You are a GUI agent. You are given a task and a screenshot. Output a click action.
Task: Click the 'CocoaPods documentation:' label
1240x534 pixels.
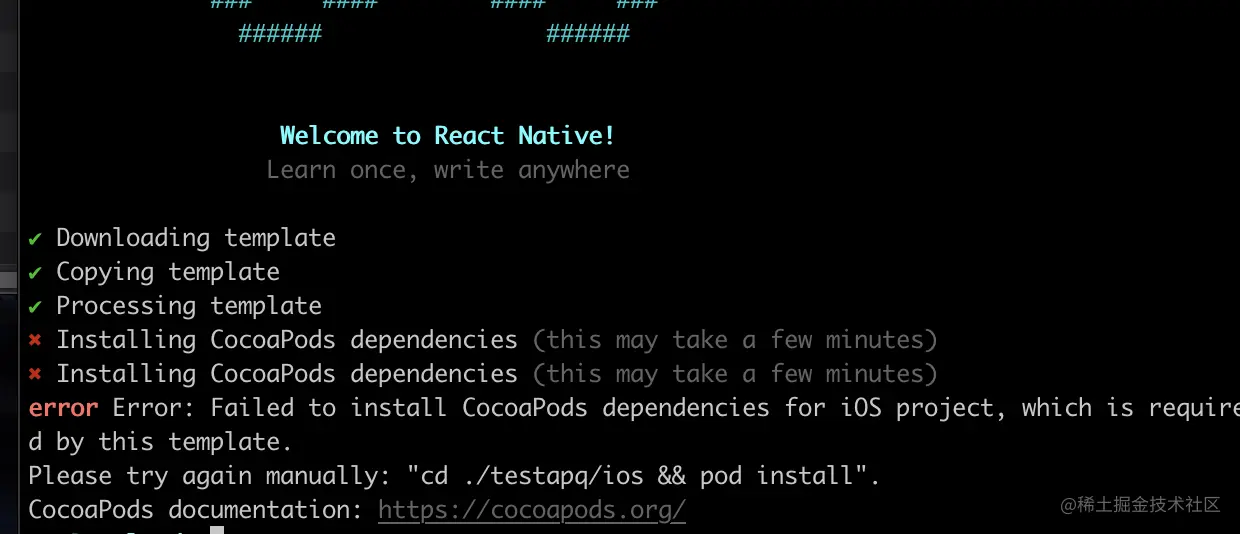(196, 510)
